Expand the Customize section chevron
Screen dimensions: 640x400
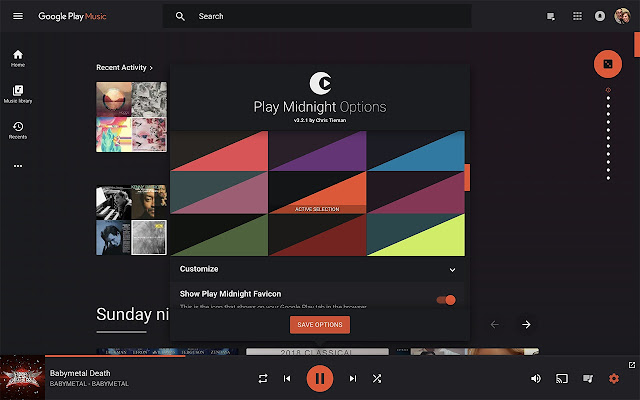point(452,270)
